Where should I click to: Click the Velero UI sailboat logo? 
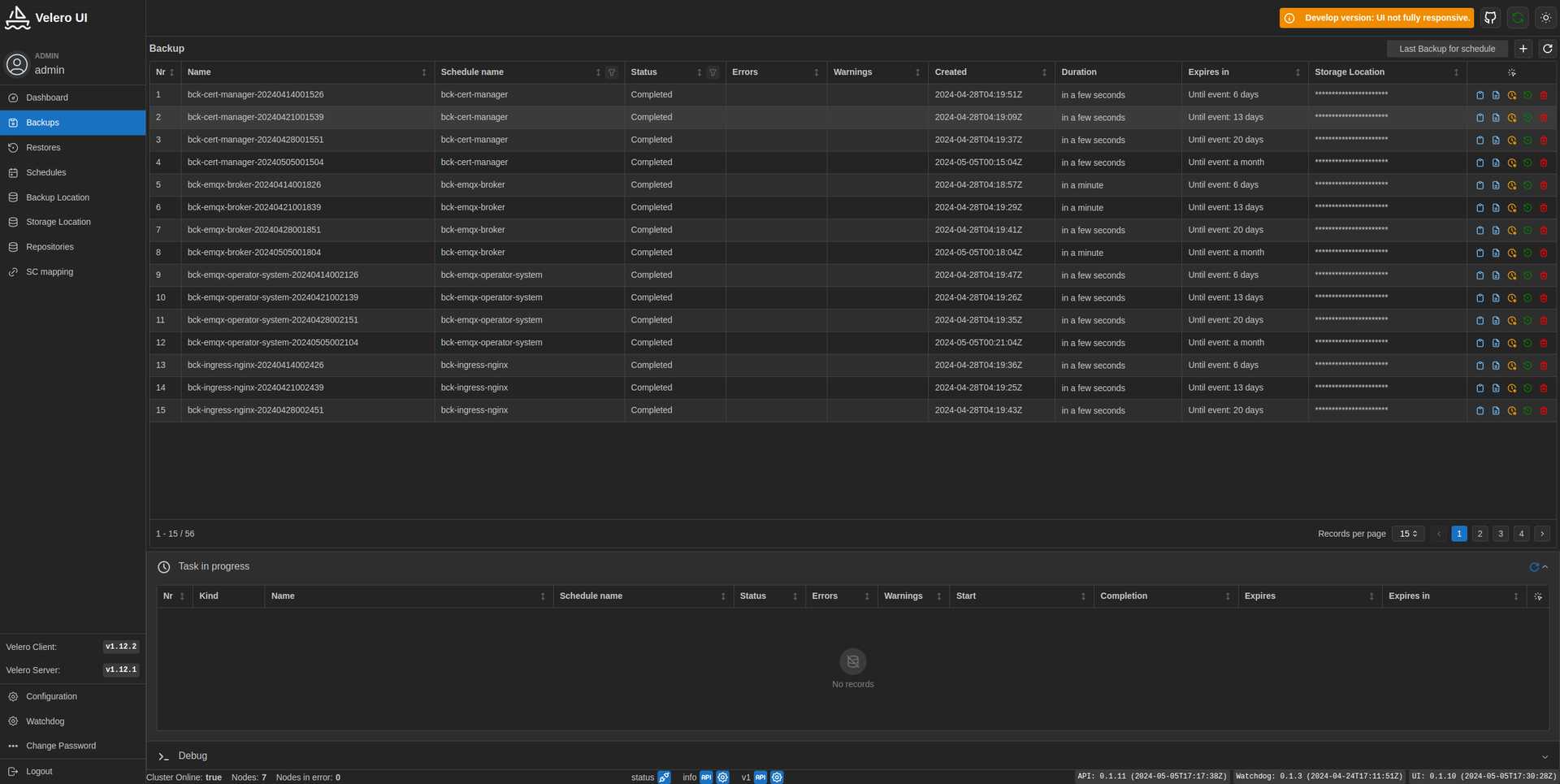click(x=17, y=18)
